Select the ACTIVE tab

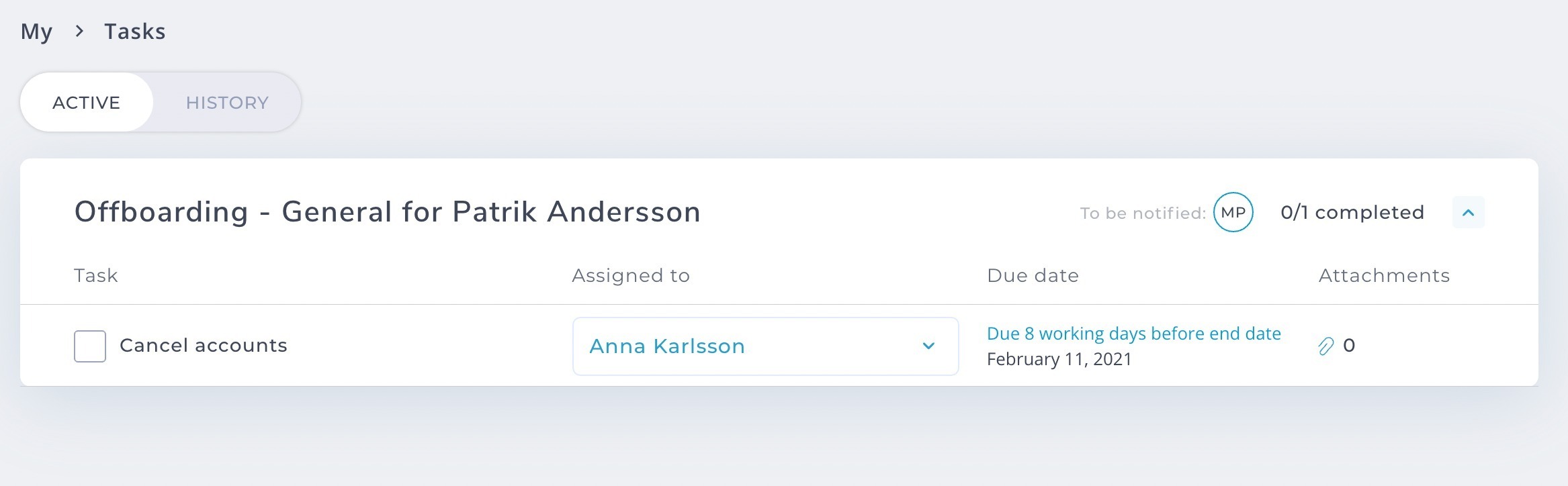87,103
